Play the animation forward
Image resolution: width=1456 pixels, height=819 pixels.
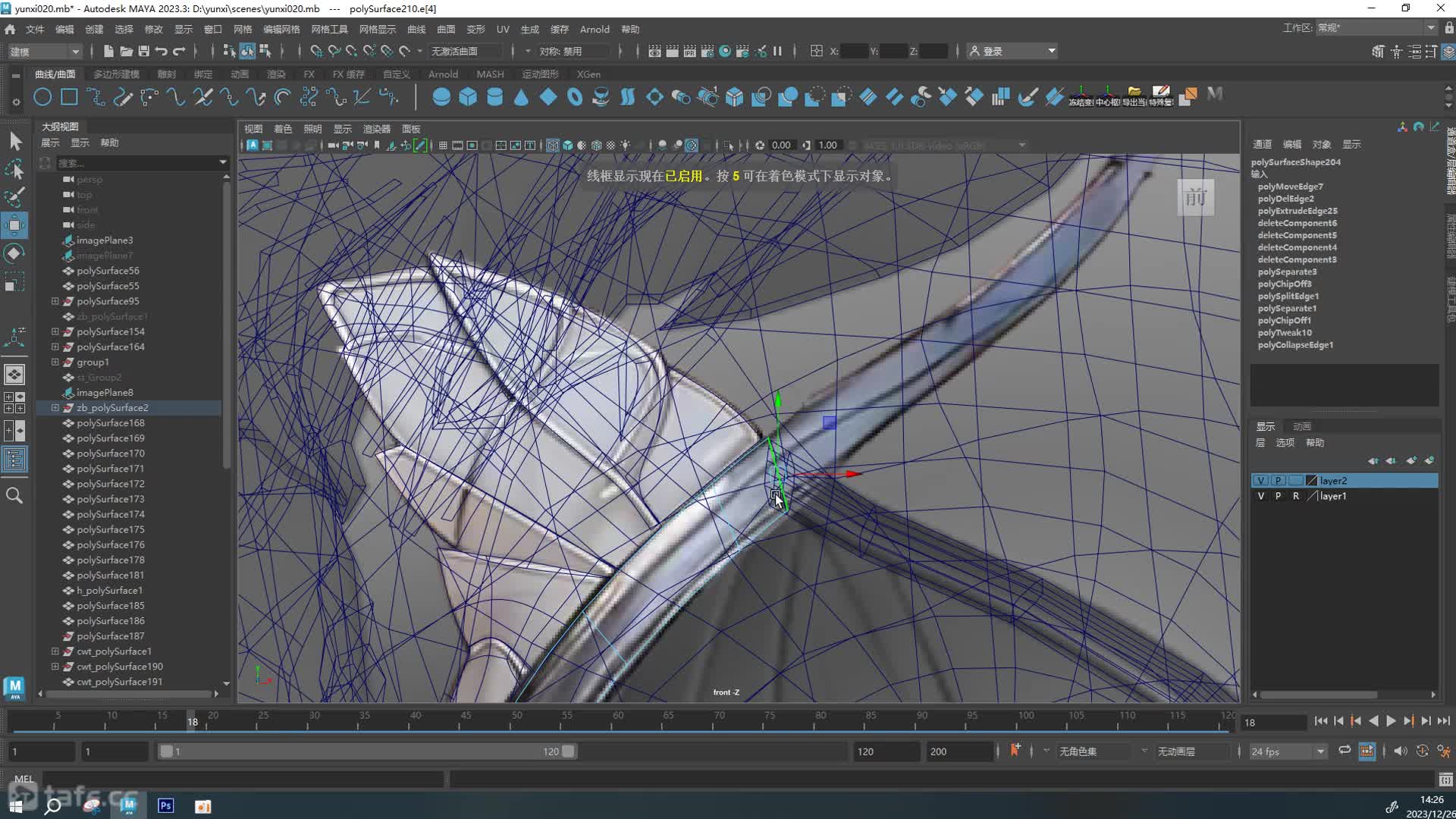1391,722
